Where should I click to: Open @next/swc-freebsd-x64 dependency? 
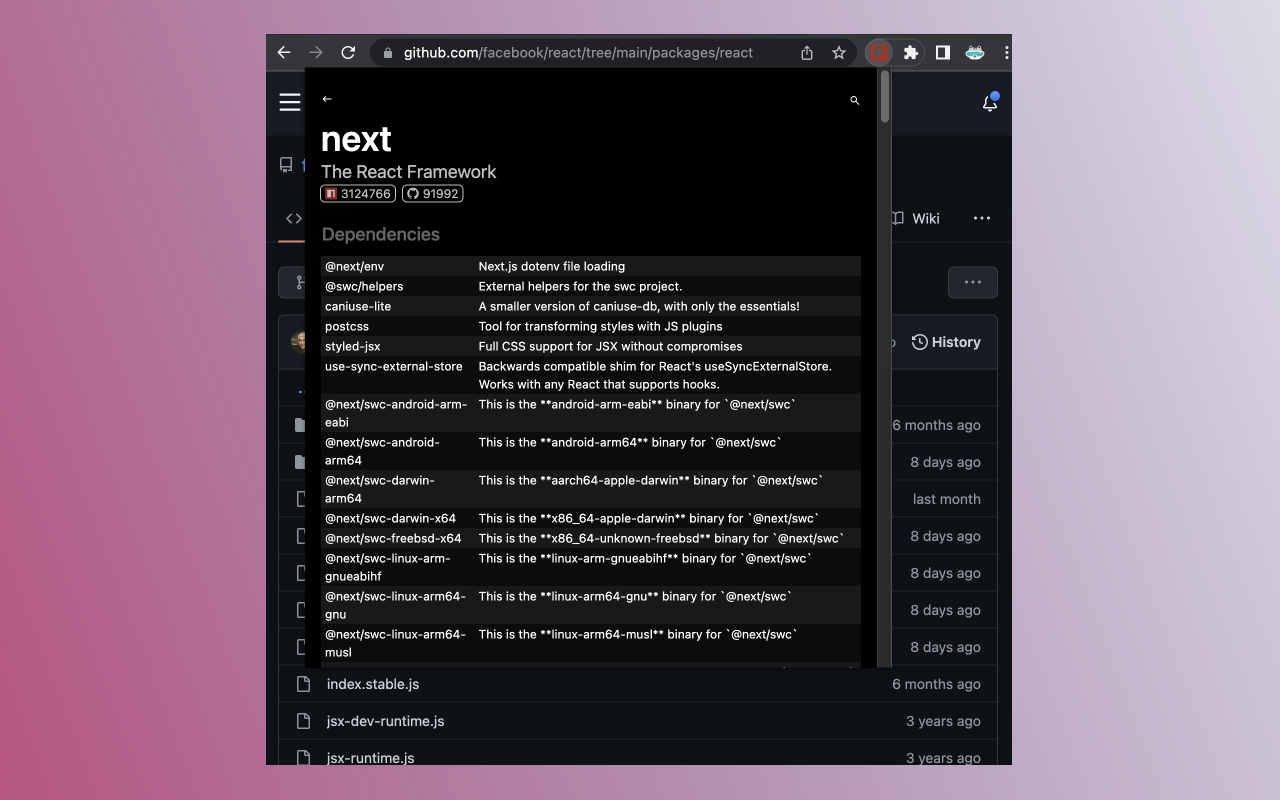pos(394,538)
